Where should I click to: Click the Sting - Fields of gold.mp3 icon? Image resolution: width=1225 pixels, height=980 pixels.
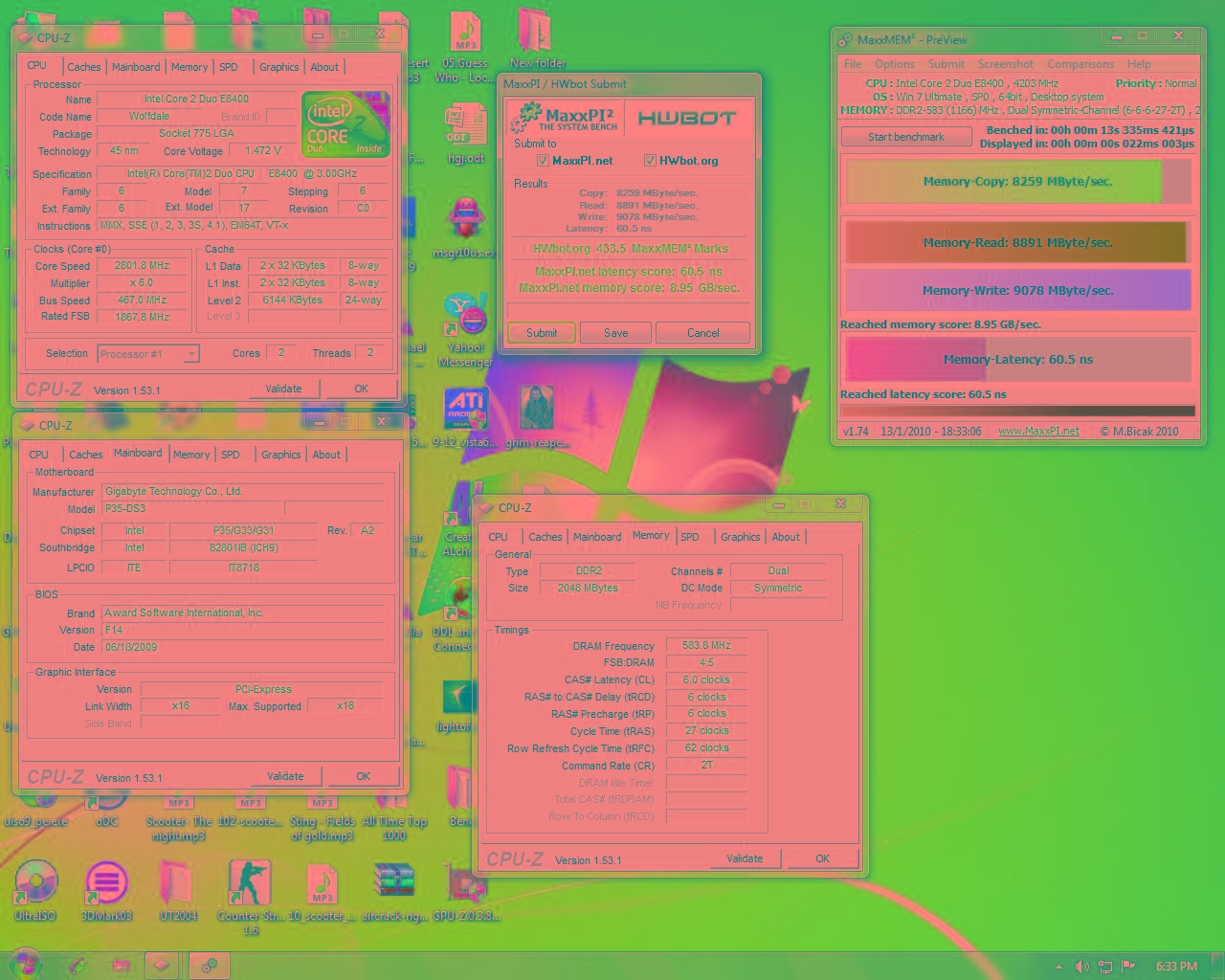tap(323, 816)
